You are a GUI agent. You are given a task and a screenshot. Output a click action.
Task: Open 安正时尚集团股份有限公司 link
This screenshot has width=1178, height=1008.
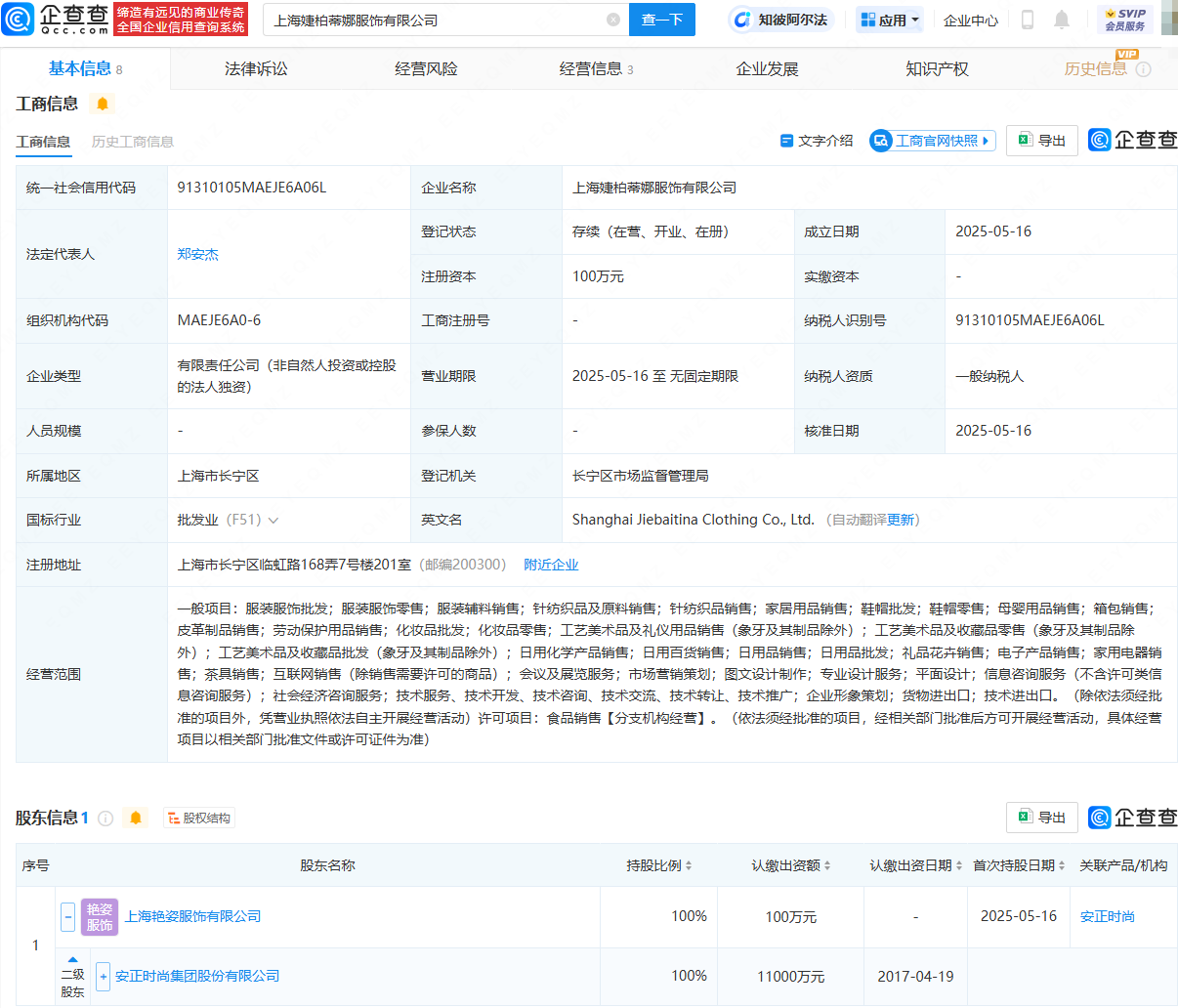(197, 976)
